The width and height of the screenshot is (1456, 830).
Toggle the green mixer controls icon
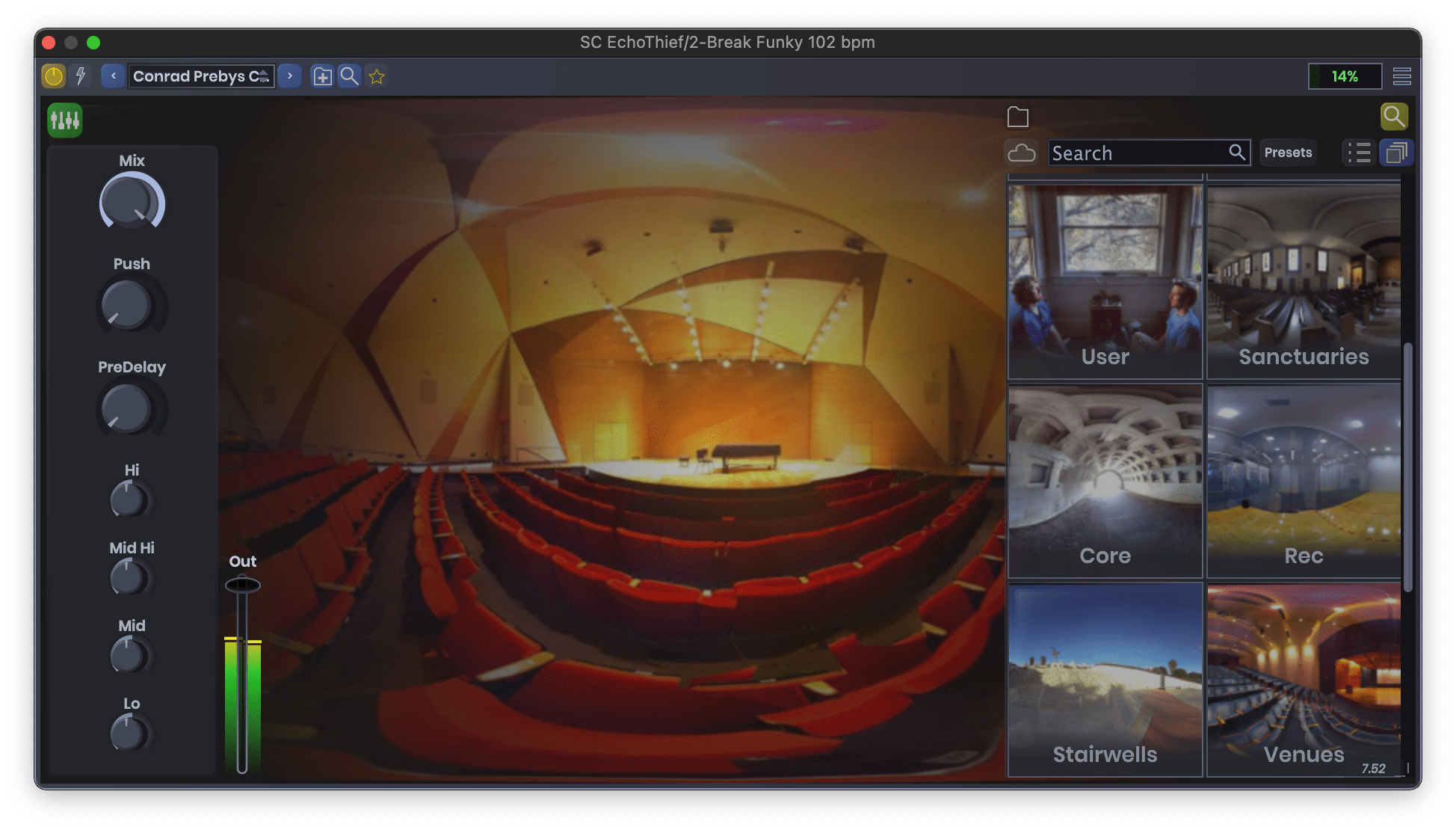click(x=65, y=120)
